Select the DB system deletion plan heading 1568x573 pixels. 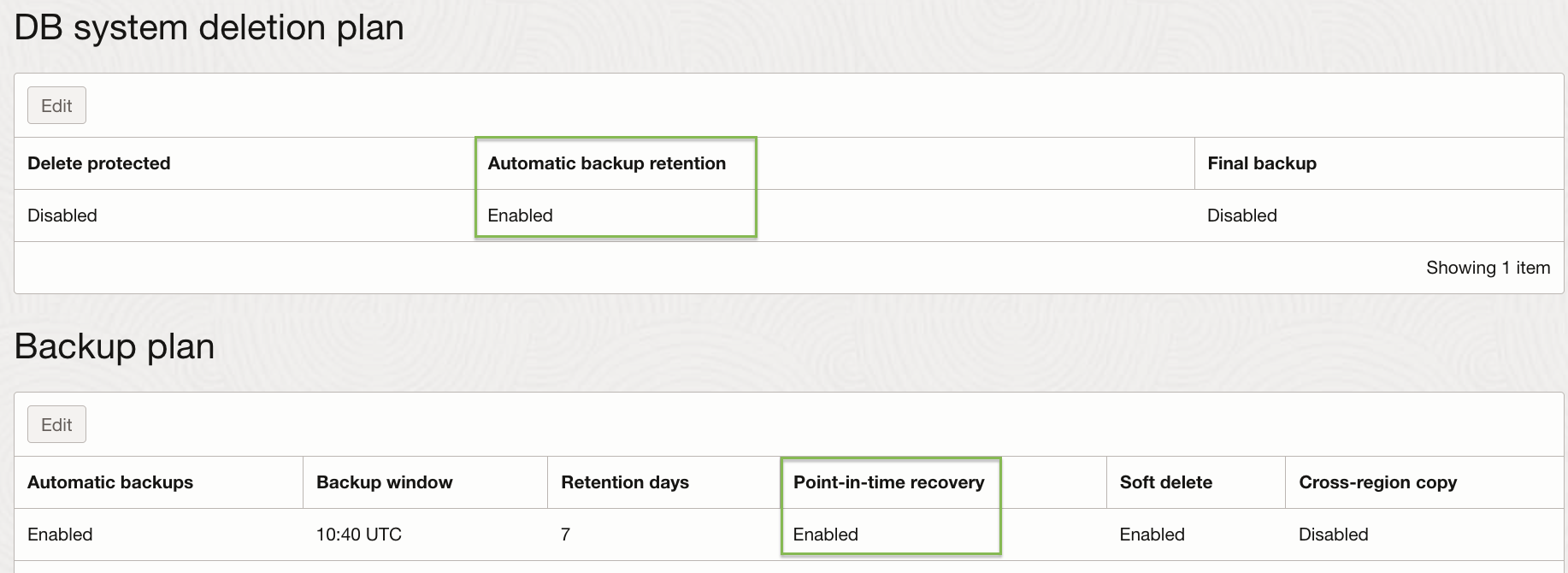pos(209,27)
